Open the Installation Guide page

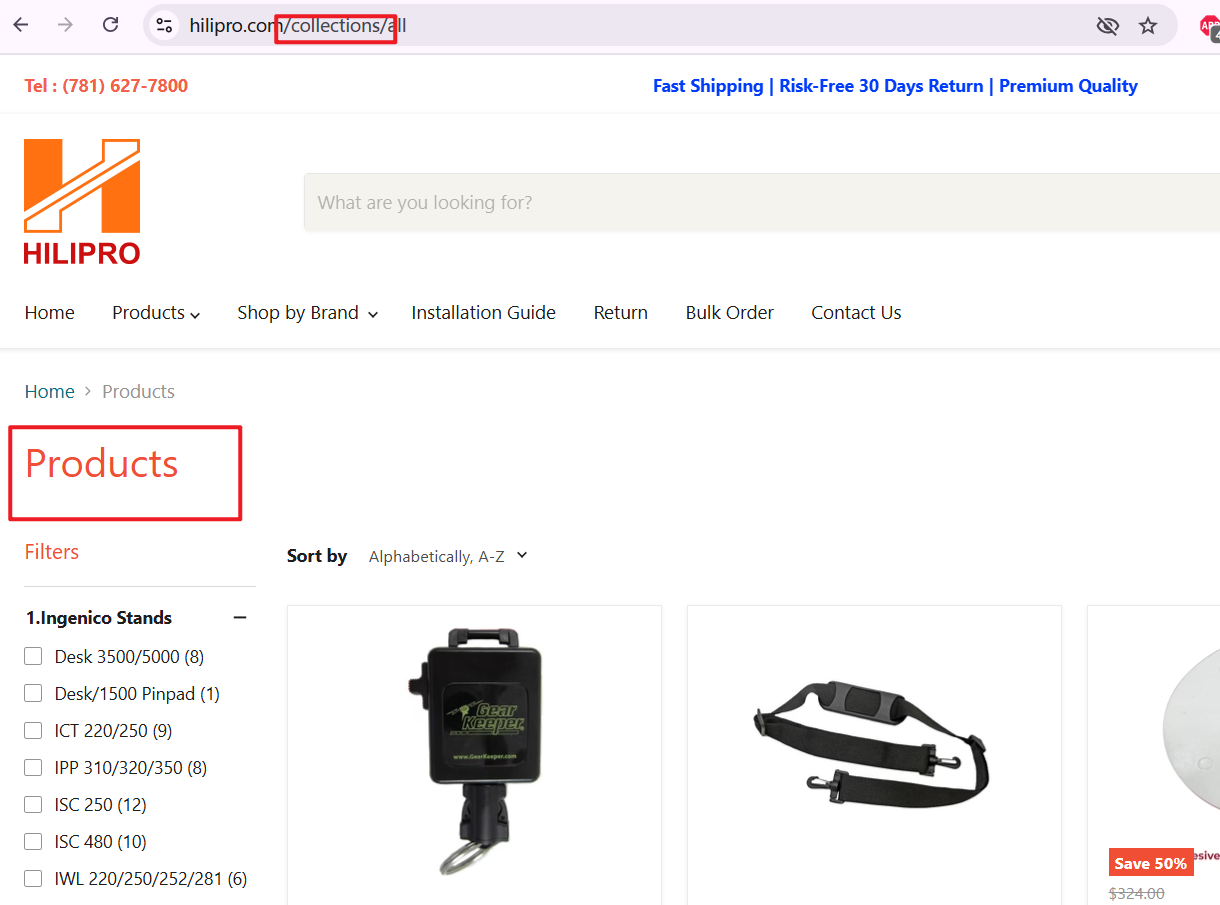point(483,313)
